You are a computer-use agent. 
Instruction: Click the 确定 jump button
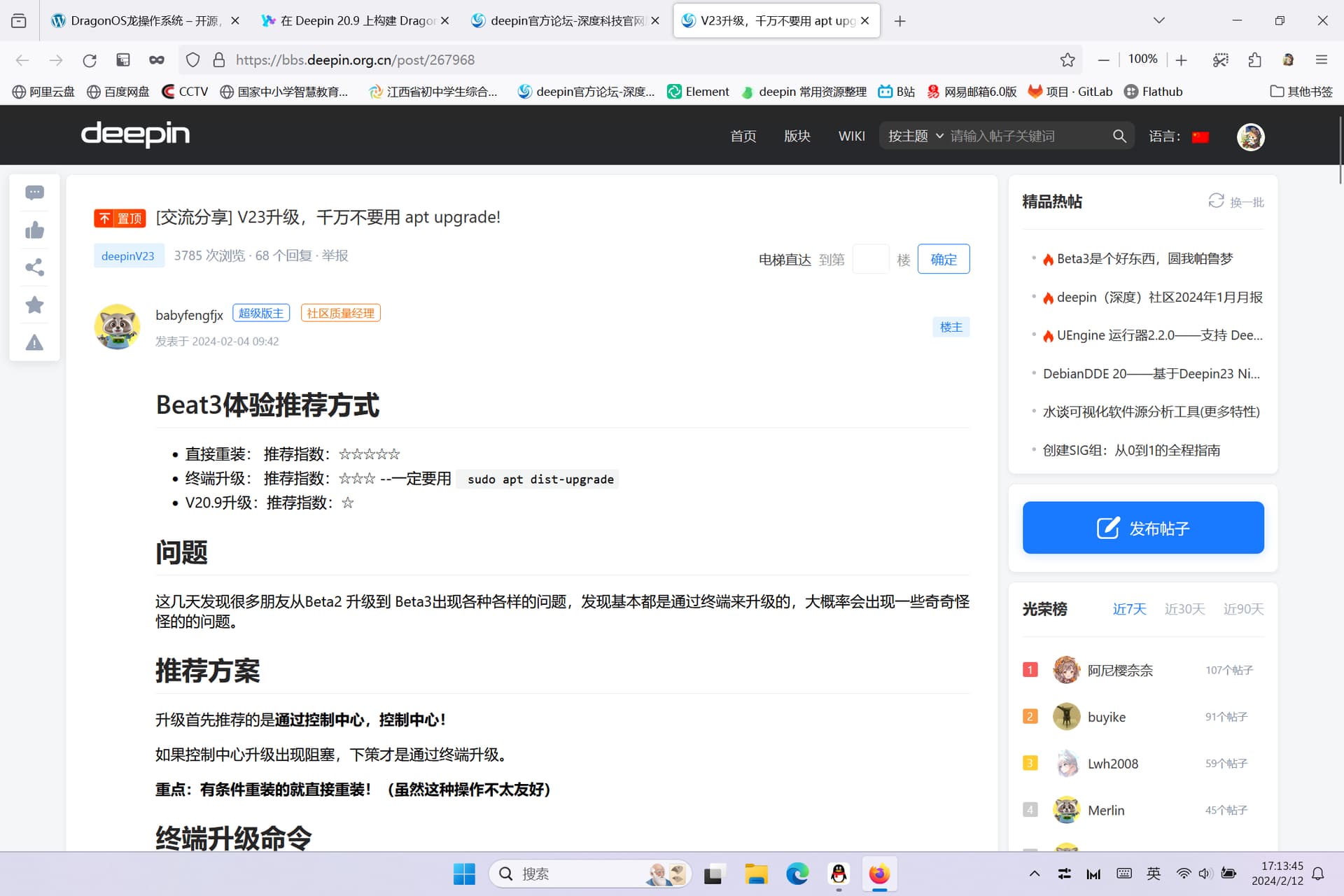click(943, 259)
